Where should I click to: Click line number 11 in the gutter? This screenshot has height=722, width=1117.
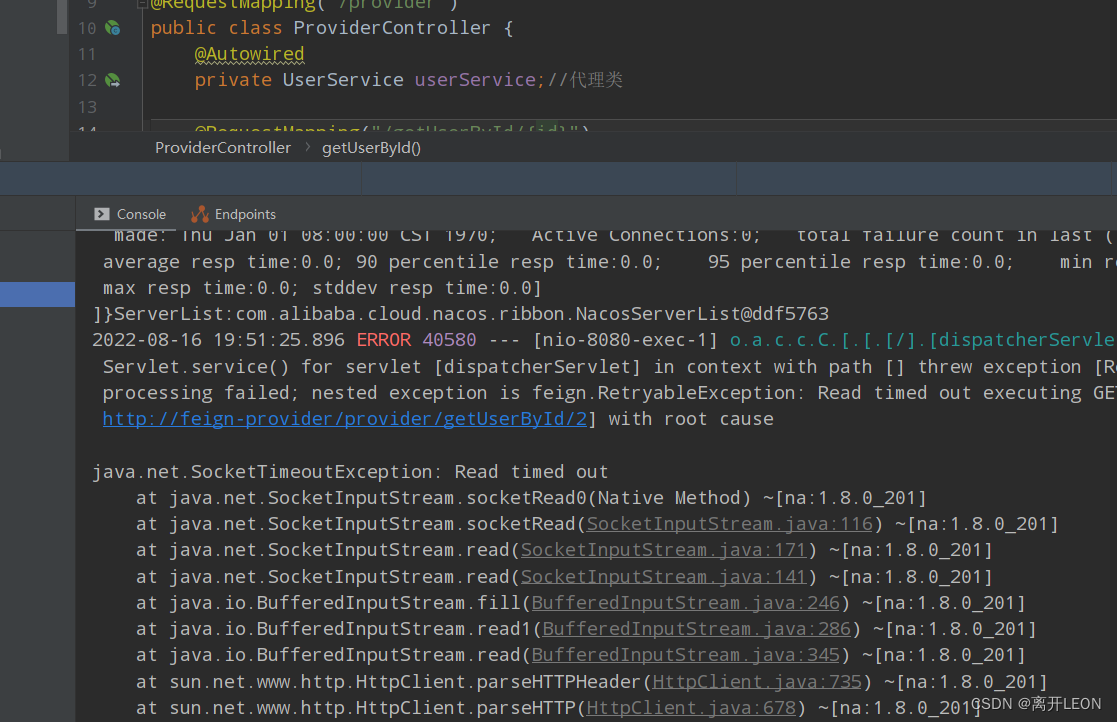tap(87, 54)
